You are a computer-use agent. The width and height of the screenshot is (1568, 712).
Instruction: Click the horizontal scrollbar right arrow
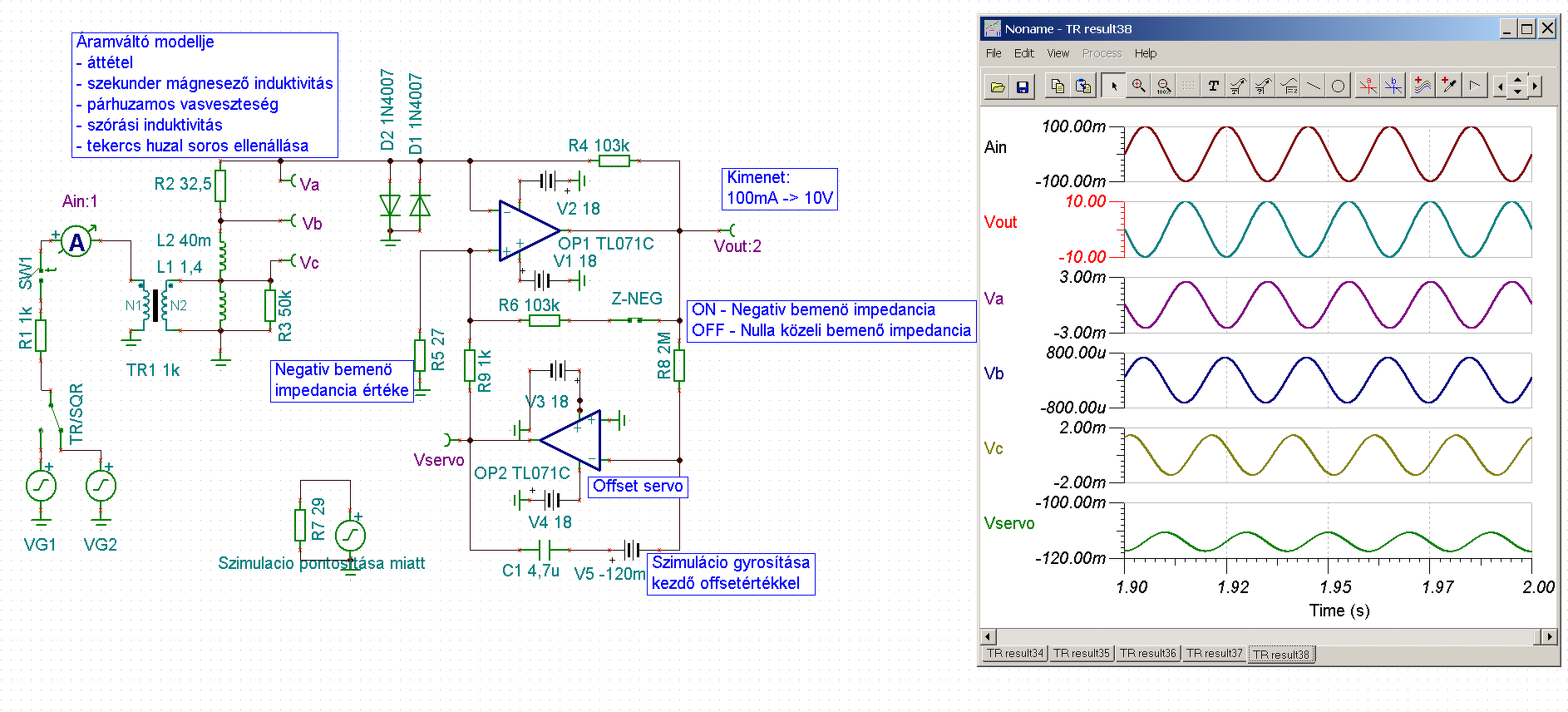click(x=1548, y=636)
